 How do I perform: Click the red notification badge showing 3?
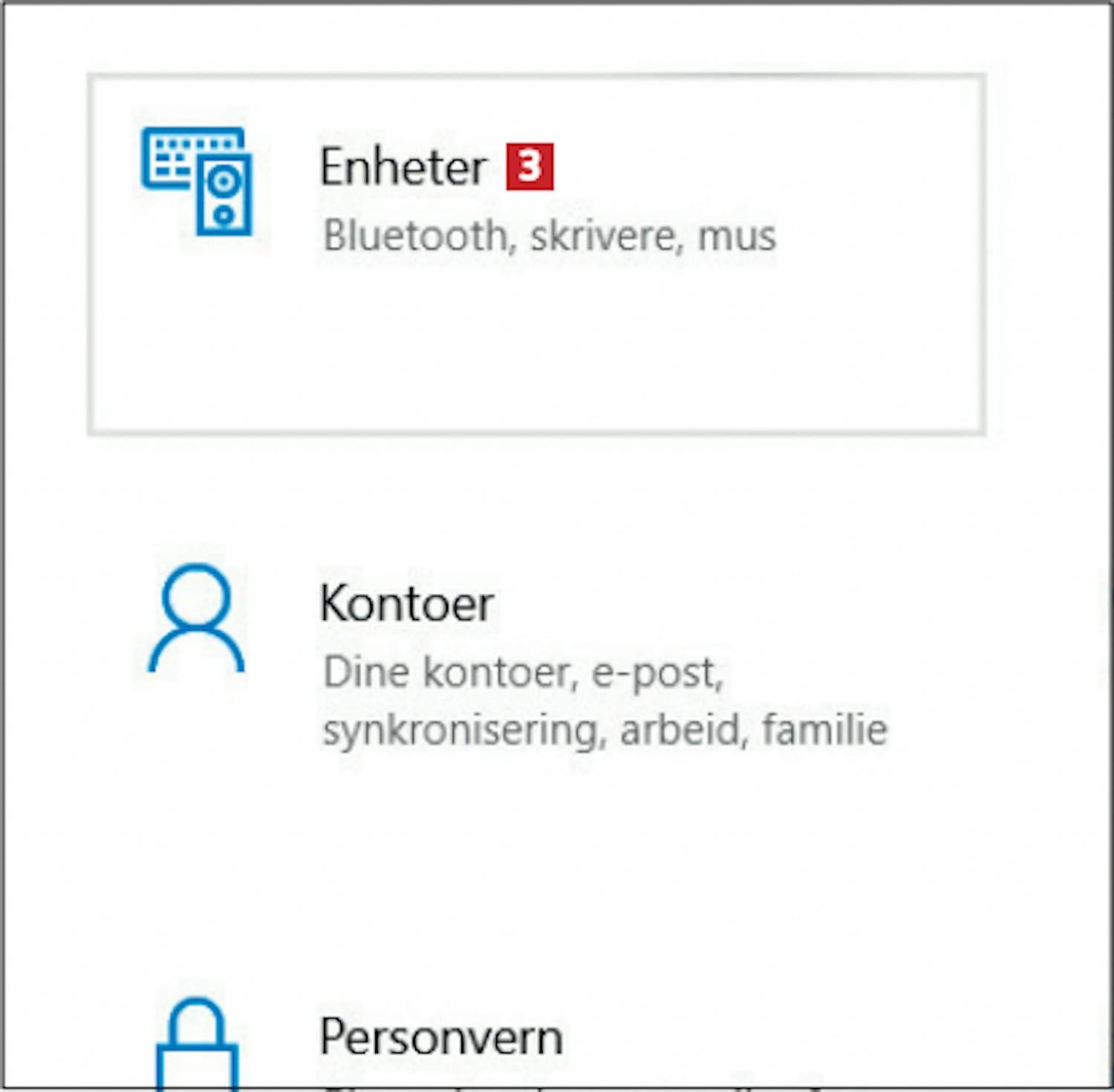pyautogui.click(x=530, y=166)
